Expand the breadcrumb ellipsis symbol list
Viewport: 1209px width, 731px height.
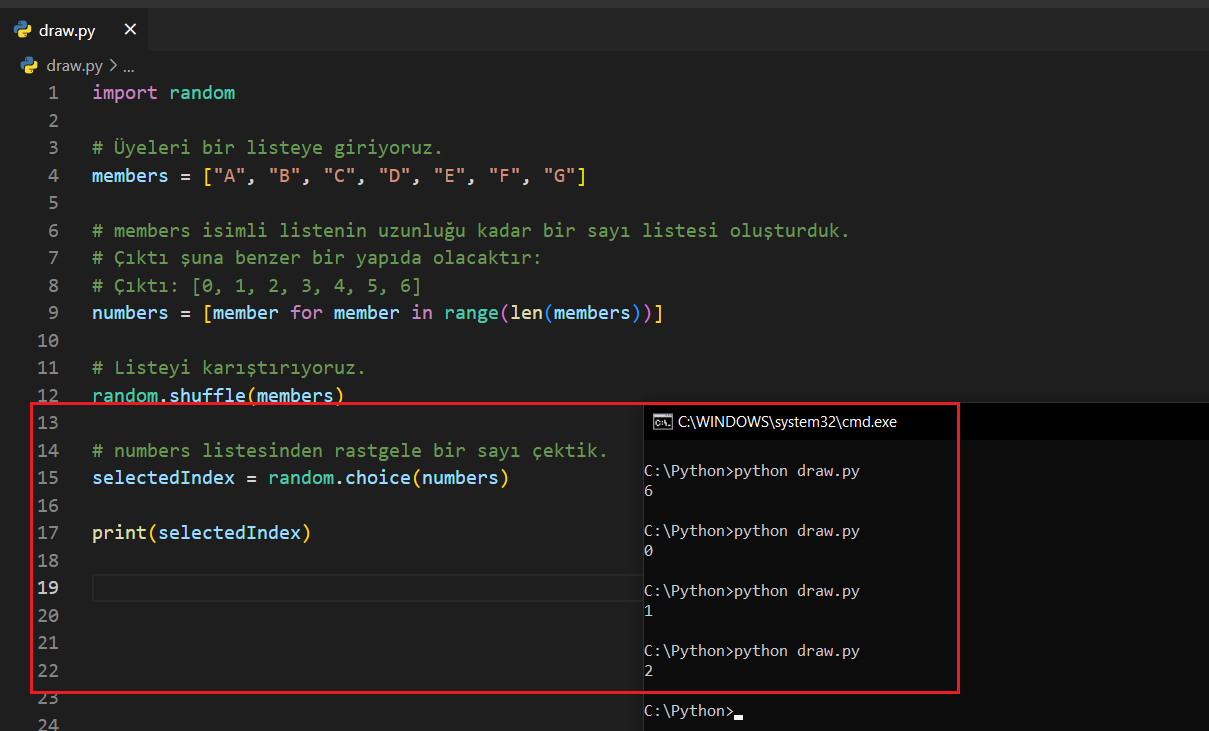pyautogui.click(x=128, y=66)
